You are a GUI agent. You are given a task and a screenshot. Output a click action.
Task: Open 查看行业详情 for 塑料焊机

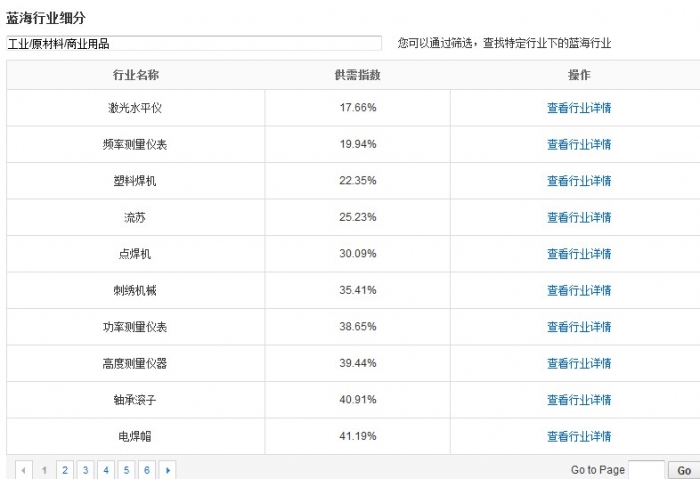pos(579,181)
